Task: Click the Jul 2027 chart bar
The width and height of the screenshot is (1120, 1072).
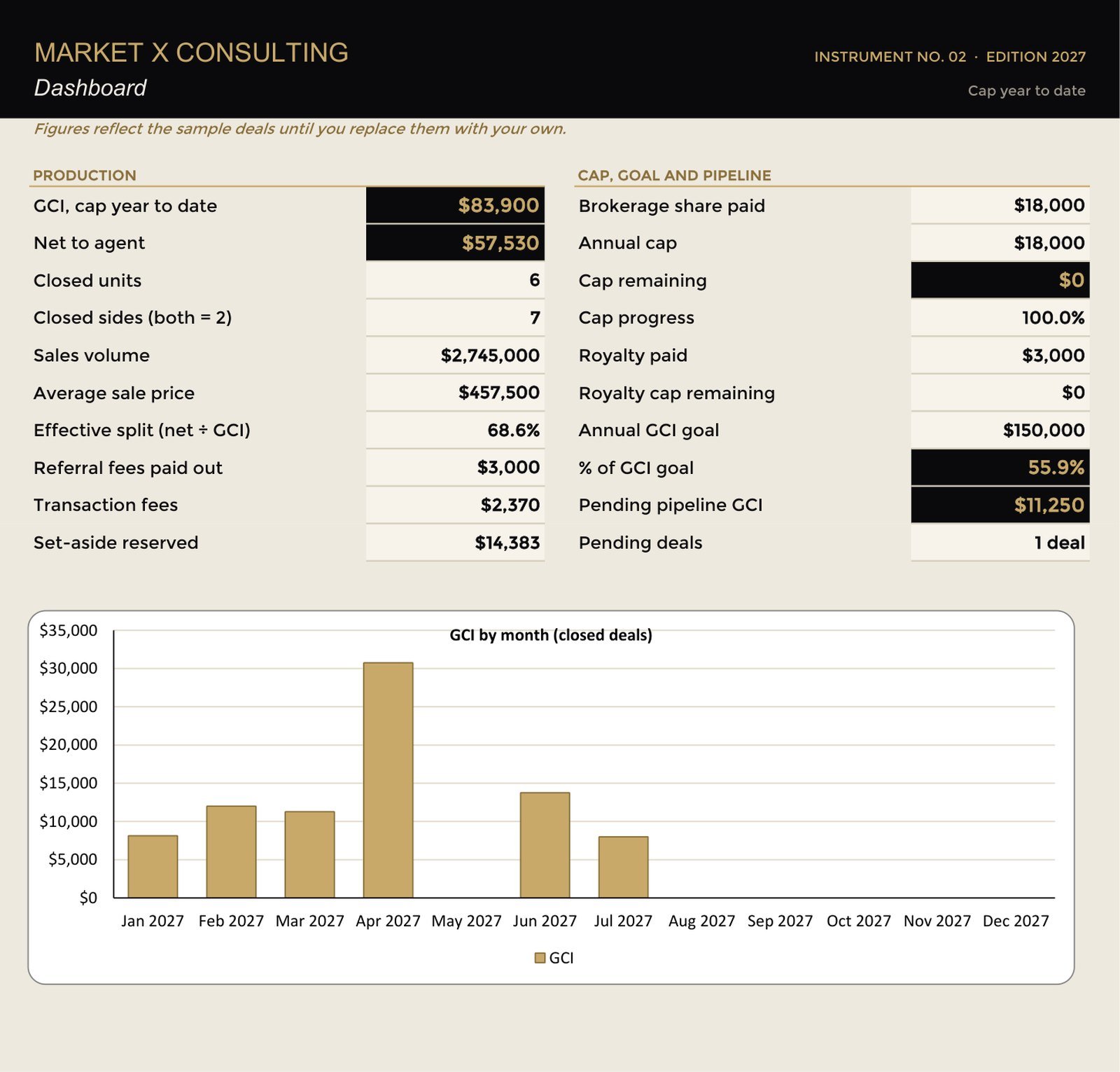Action: [x=623, y=867]
